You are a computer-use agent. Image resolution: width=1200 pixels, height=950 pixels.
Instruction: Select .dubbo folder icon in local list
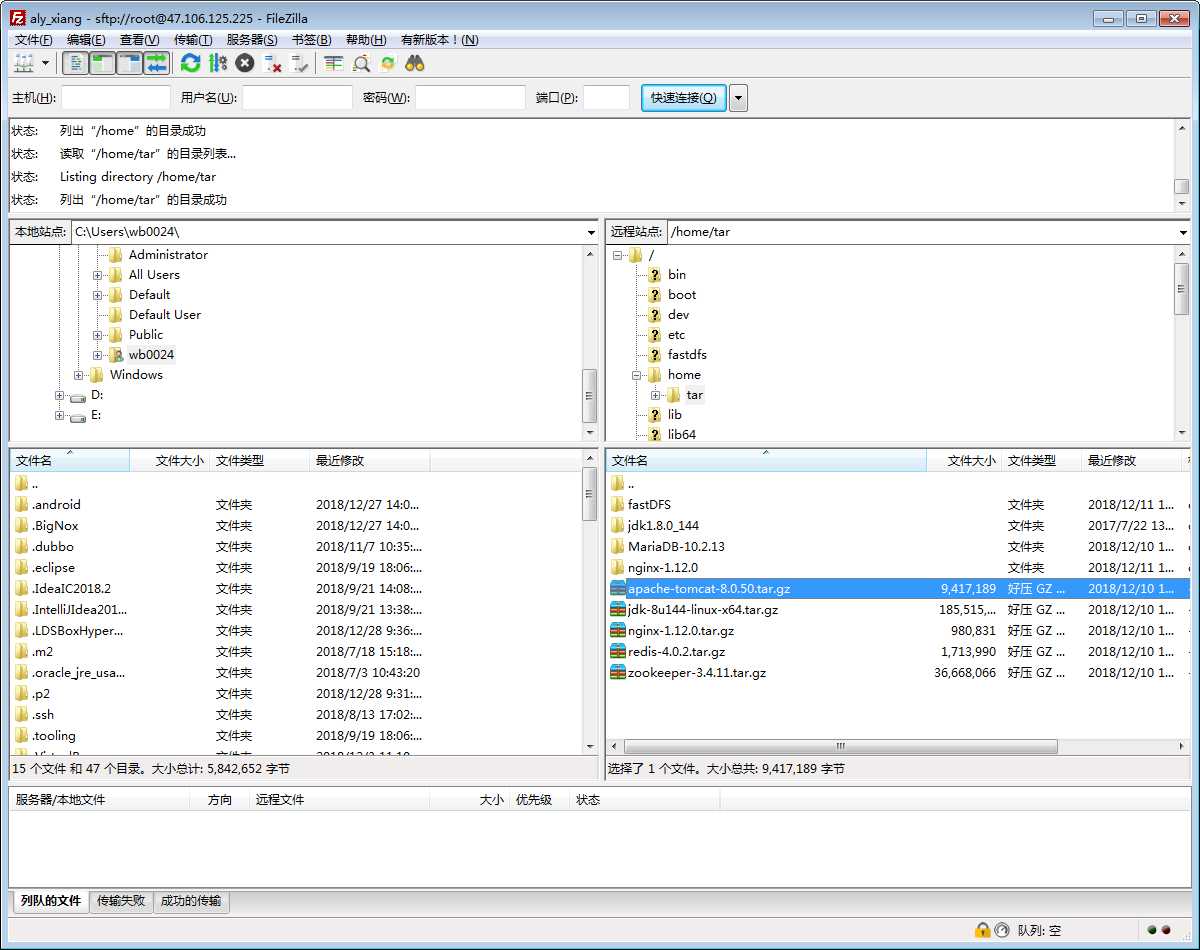tap(22, 547)
